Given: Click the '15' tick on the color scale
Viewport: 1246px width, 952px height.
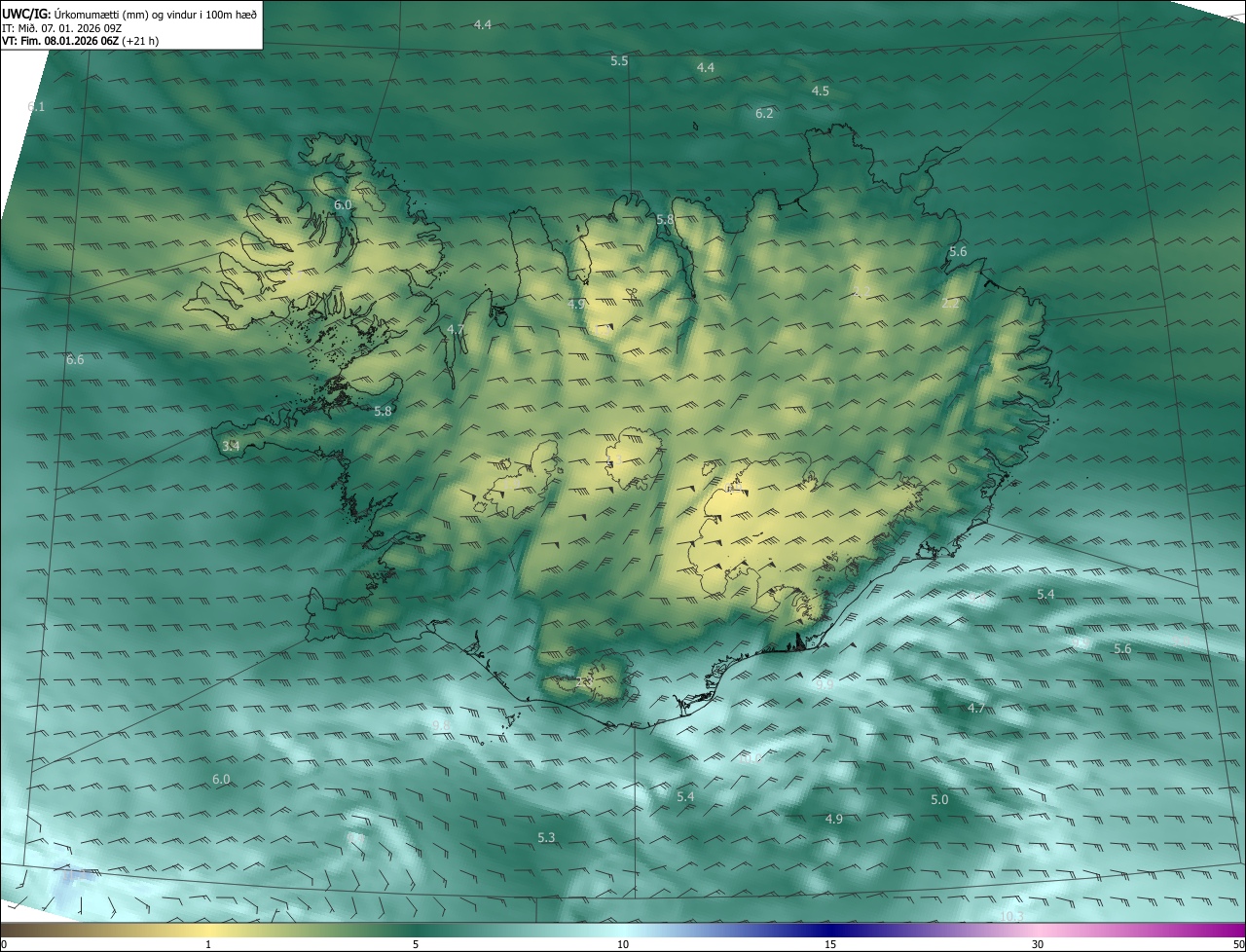Looking at the screenshot, I should coord(830,944).
